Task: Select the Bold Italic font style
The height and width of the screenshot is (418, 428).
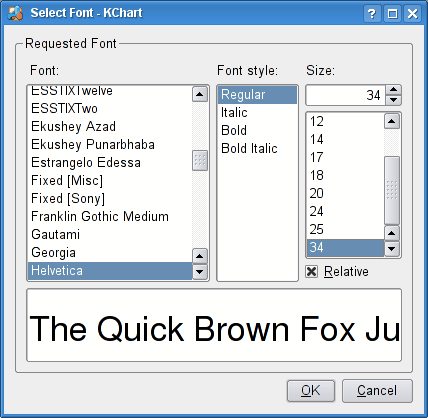Action: 249,148
